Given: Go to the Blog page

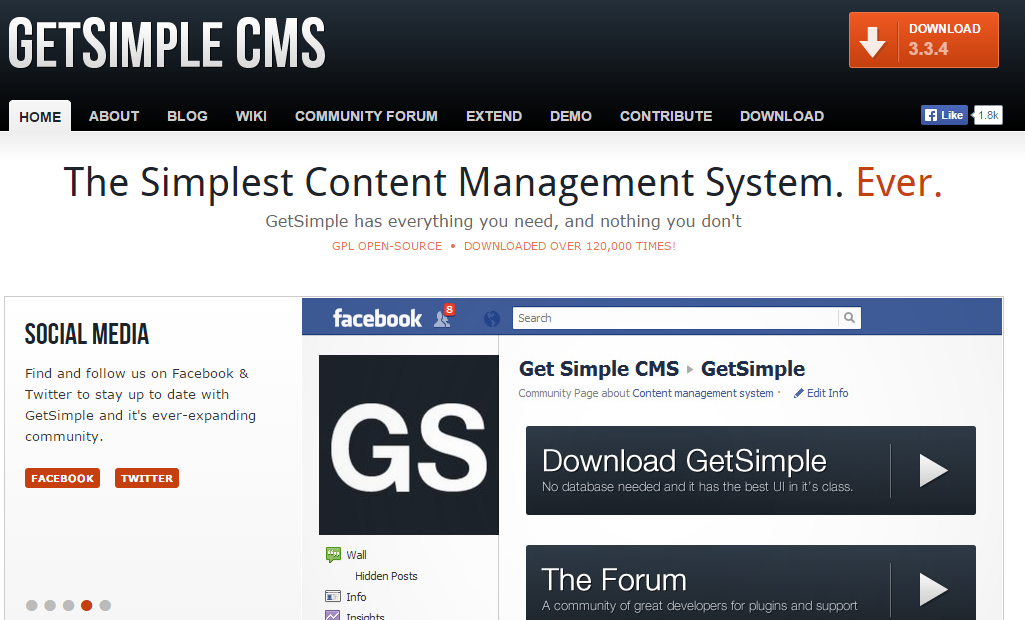Looking at the screenshot, I should point(187,116).
